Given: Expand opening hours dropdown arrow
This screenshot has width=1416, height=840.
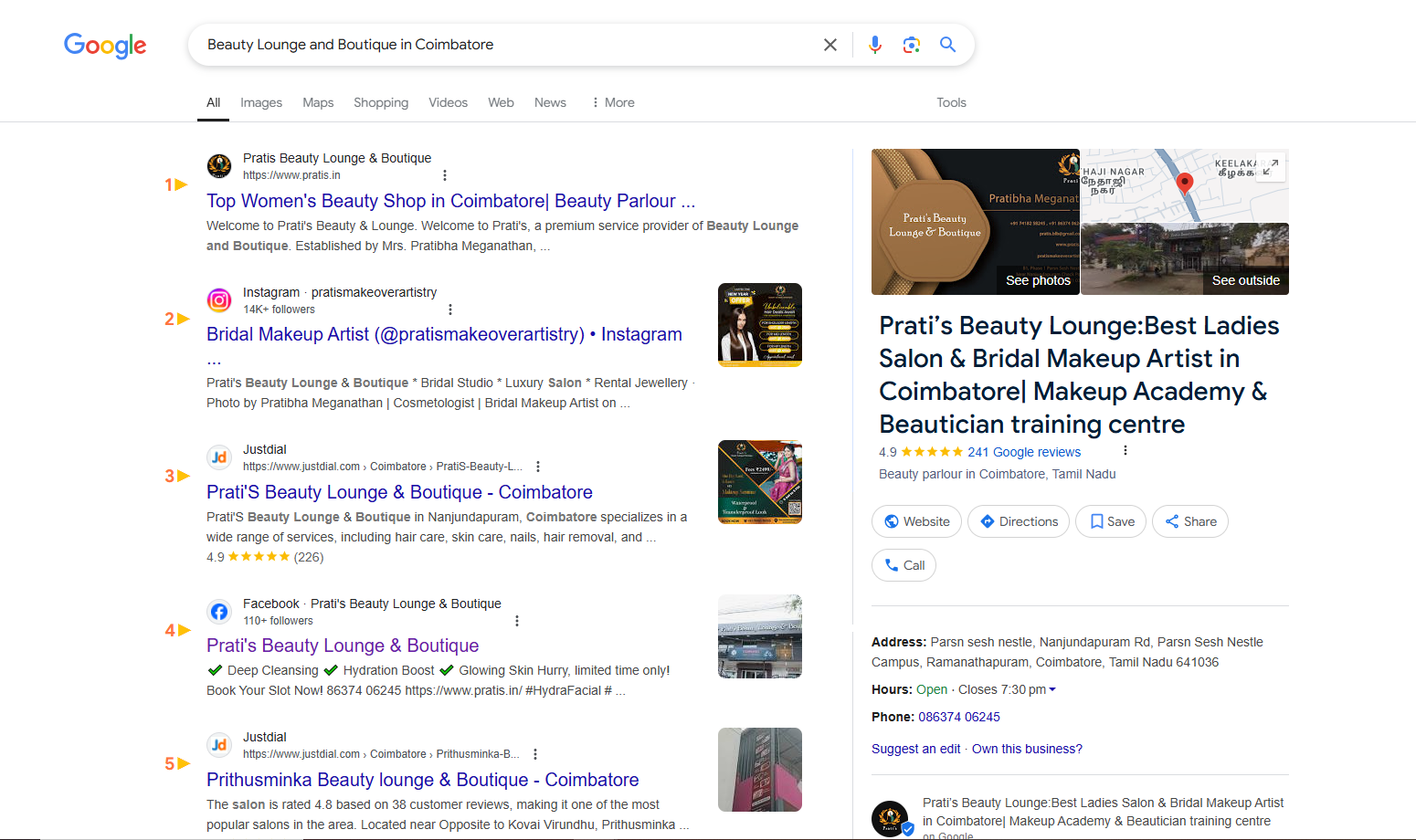Looking at the screenshot, I should pos(1052,690).
